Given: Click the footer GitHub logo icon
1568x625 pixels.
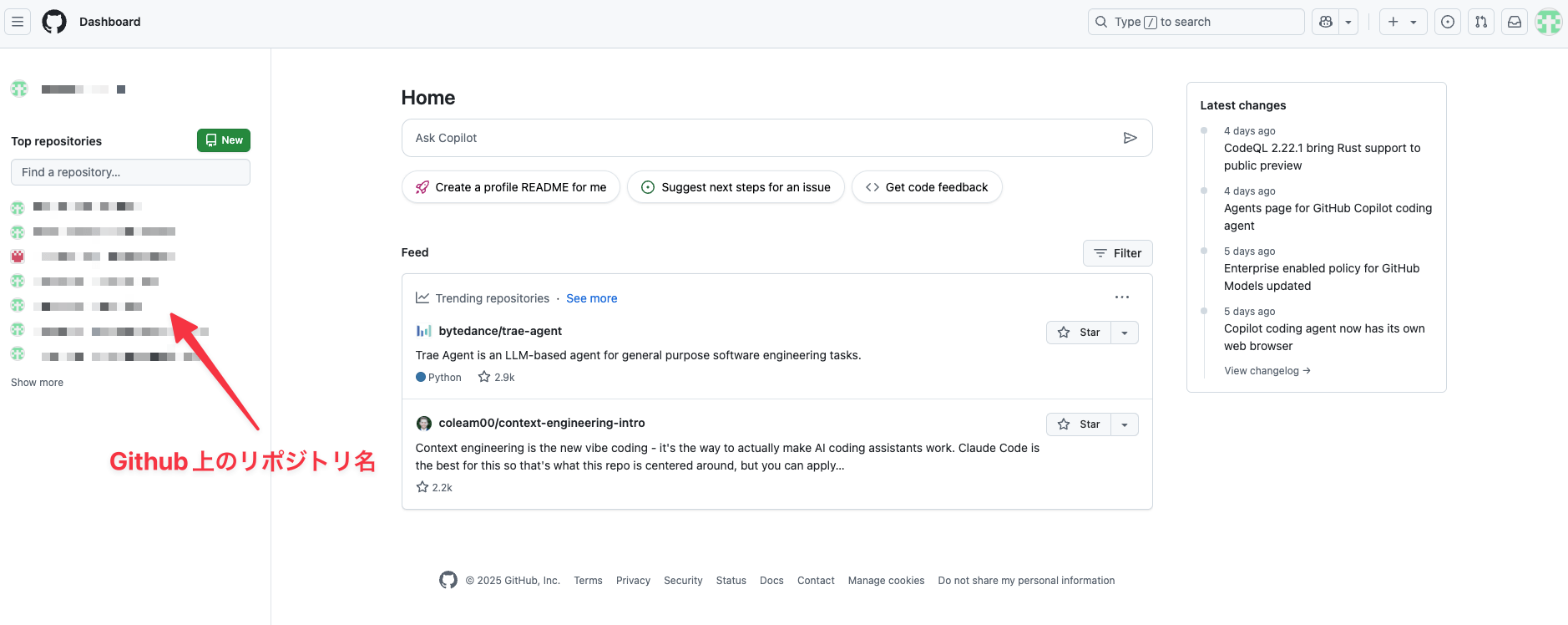Looking at the screenshot, I should tap(448, 580).
